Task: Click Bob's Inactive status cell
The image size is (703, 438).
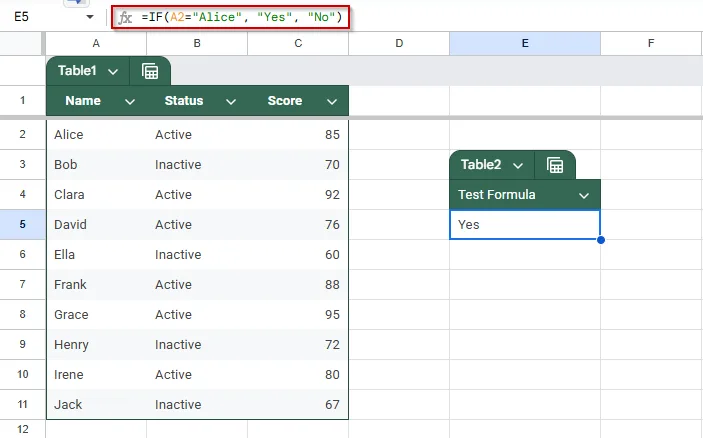Action: click(x=197, y=165)
